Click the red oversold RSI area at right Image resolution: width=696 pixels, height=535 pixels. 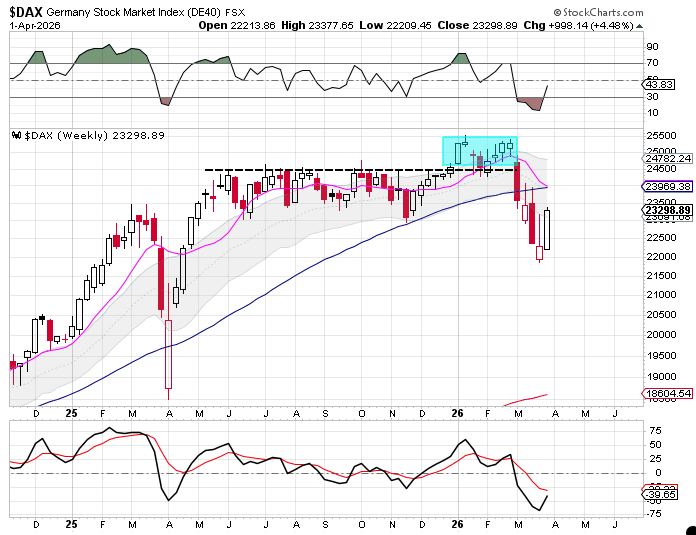pos(528,103)
